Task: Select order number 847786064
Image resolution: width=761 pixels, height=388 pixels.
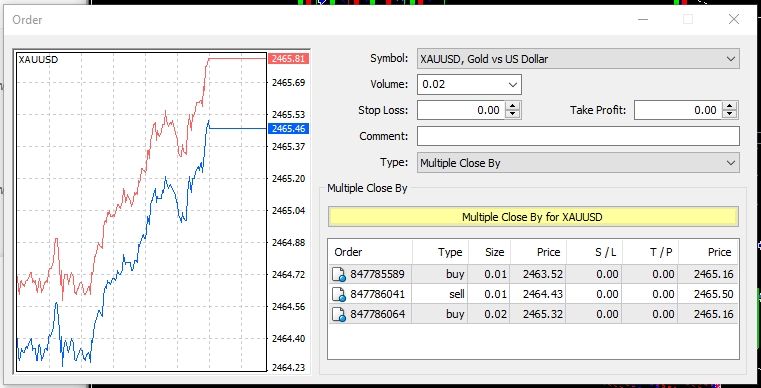Action: (377, 314)
